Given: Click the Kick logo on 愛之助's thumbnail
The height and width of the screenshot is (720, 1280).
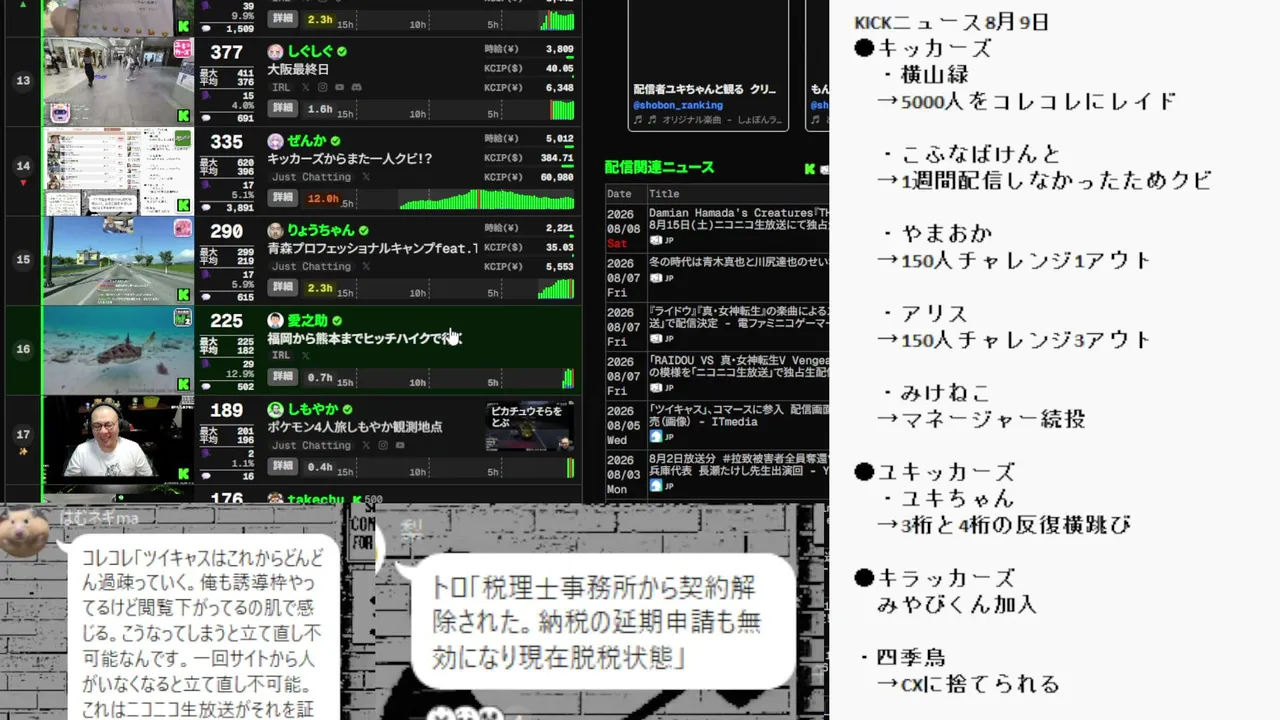Looking at the screenshot, I should tap(183, 384).
